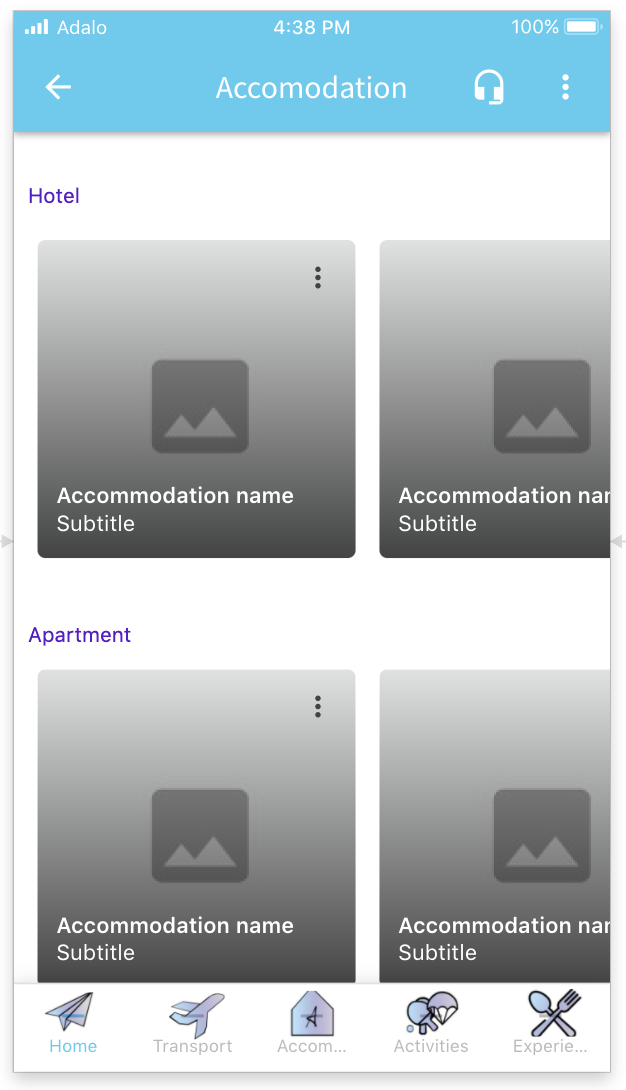Viewport: 626px width, 1090px height.
Task: Select the Apartment section heading
Action: pos(80,635)
